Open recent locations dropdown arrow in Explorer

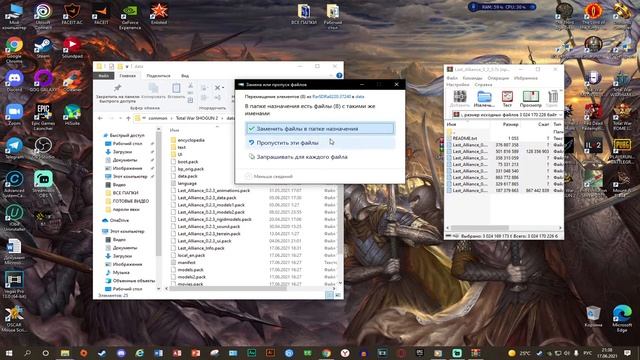pos(120,118)
